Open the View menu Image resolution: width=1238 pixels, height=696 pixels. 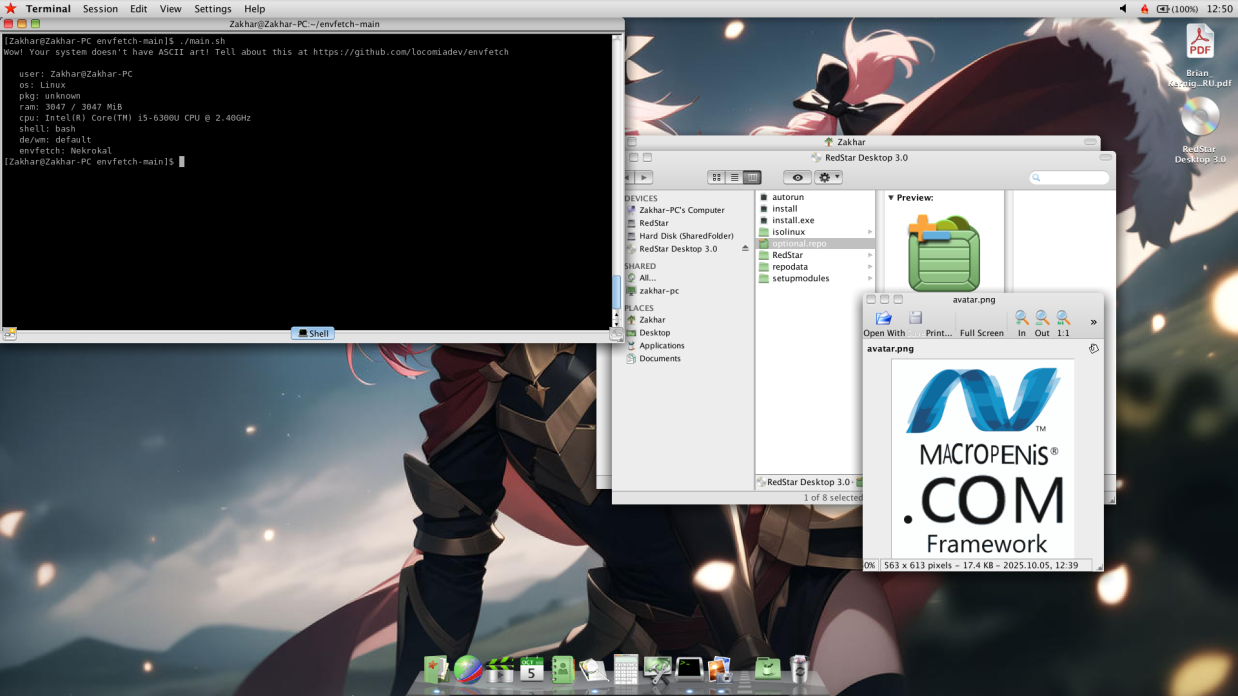coord(171,8)
